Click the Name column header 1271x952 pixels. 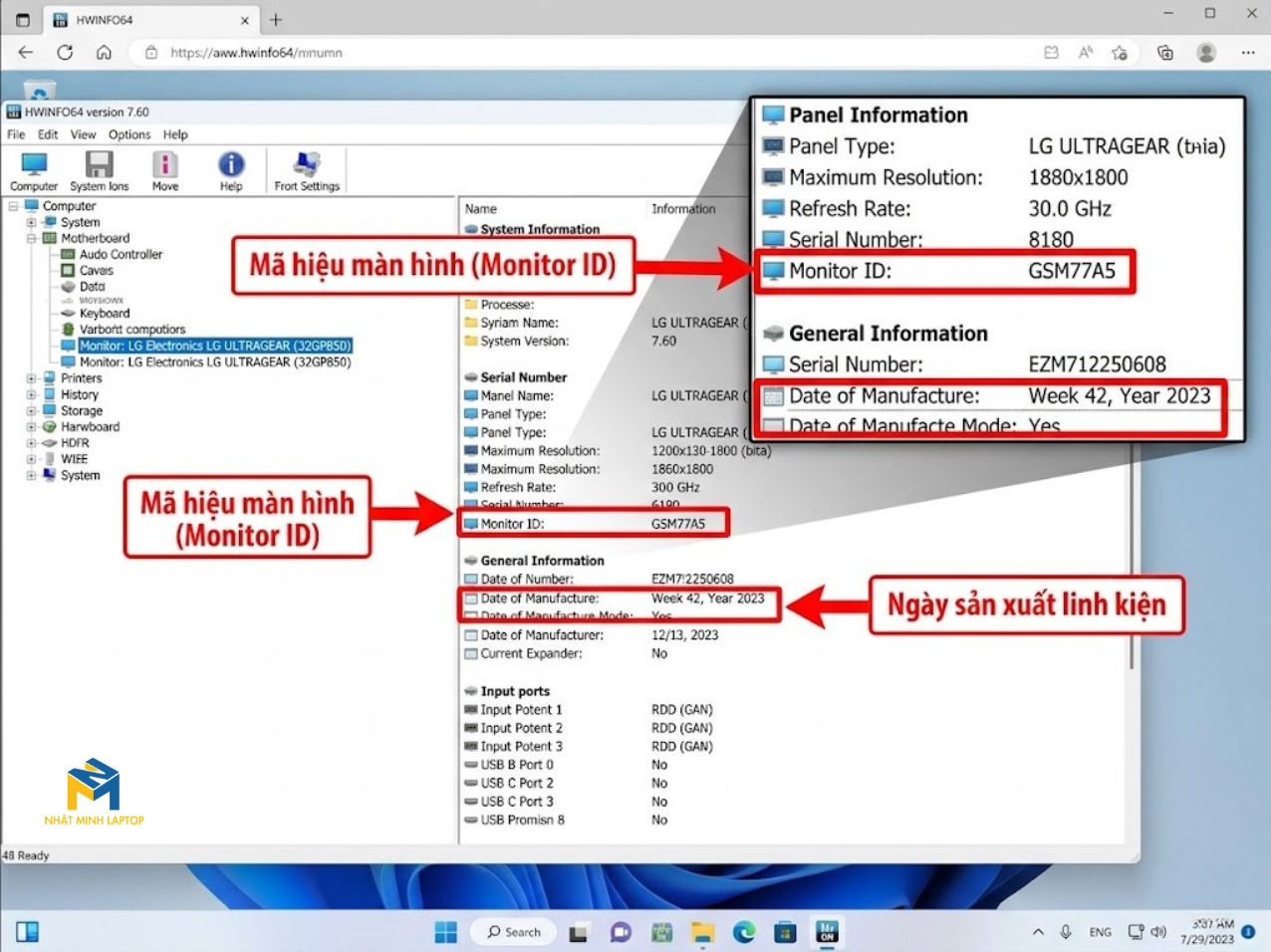coord(480,209)
